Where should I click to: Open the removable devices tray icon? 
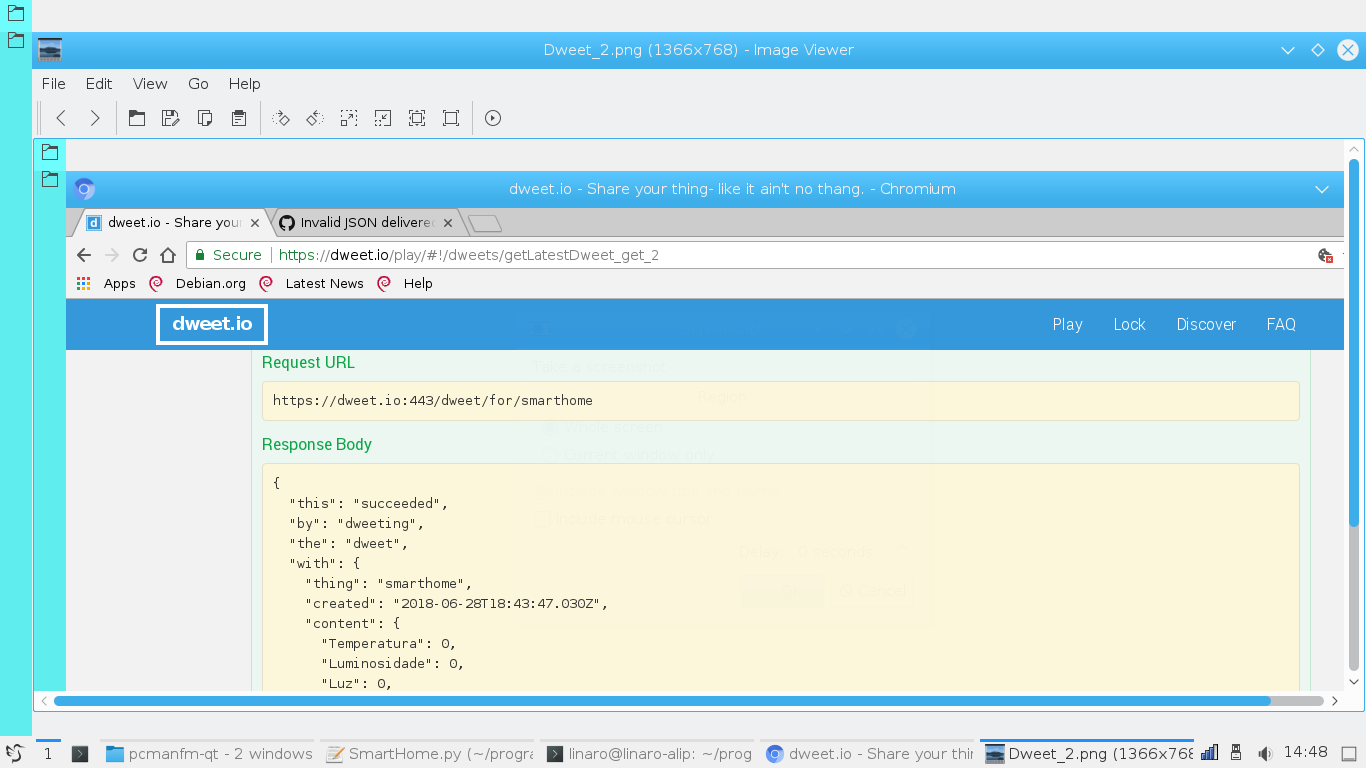(x=1236, y=753)
